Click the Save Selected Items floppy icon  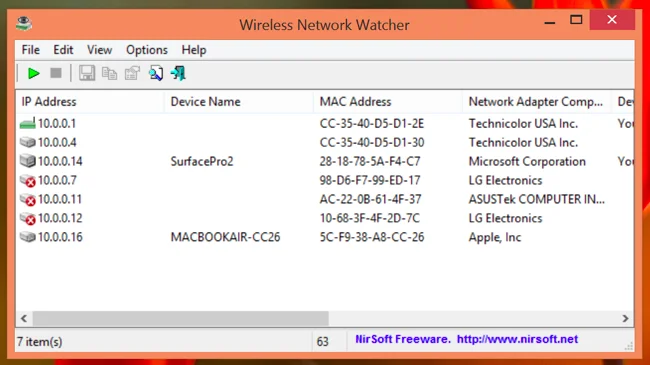[87, 73]
